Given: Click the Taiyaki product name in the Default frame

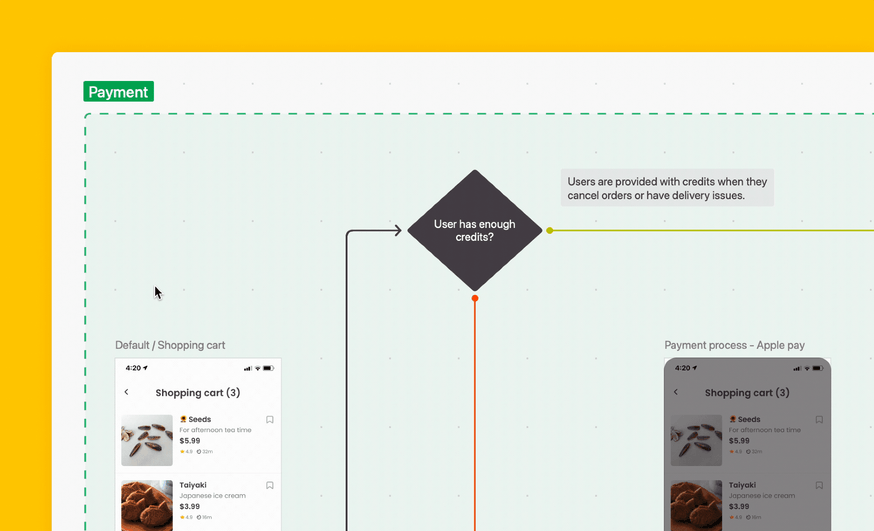Looking at the screenshot, I should coord(193,485).
